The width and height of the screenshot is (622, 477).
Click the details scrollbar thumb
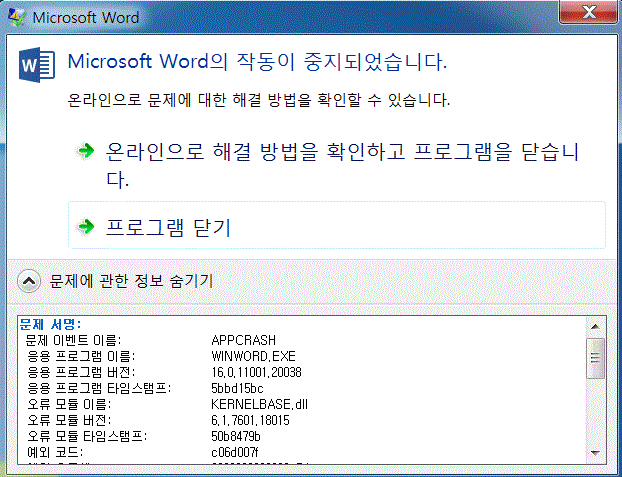(x=595, y=358)
